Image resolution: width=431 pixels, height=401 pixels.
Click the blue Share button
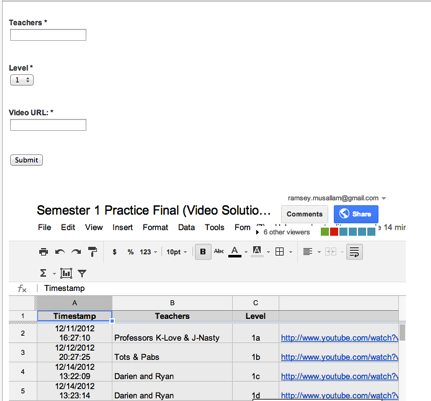coord(356,214)
